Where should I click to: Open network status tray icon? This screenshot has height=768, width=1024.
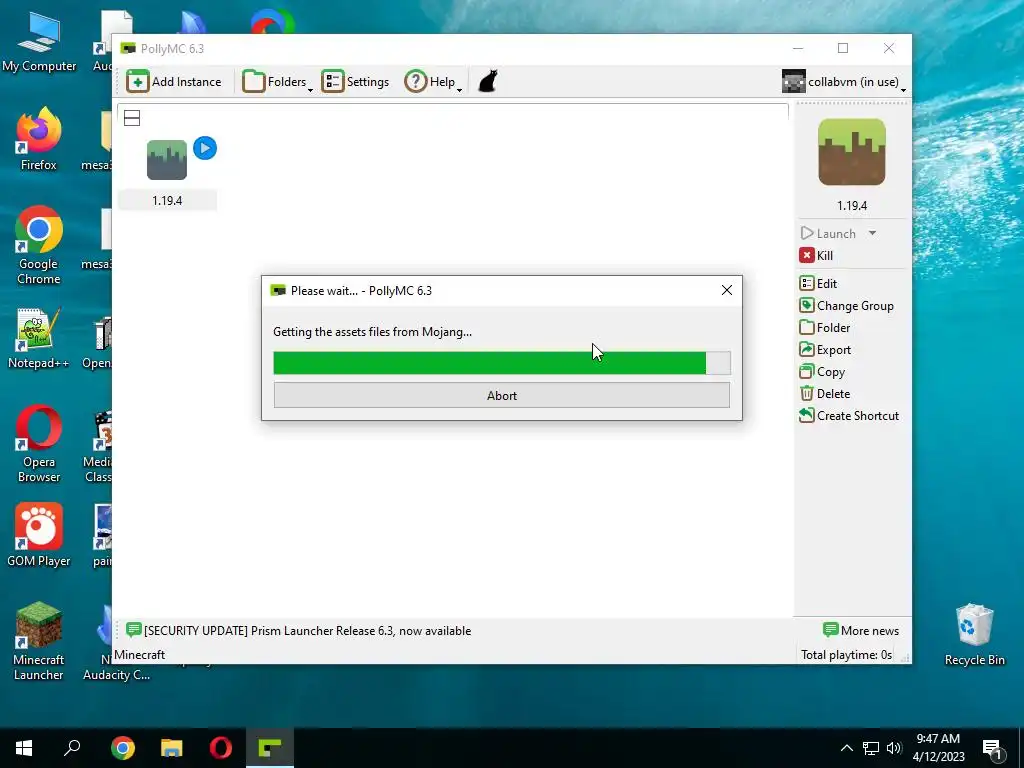(871, 748)
